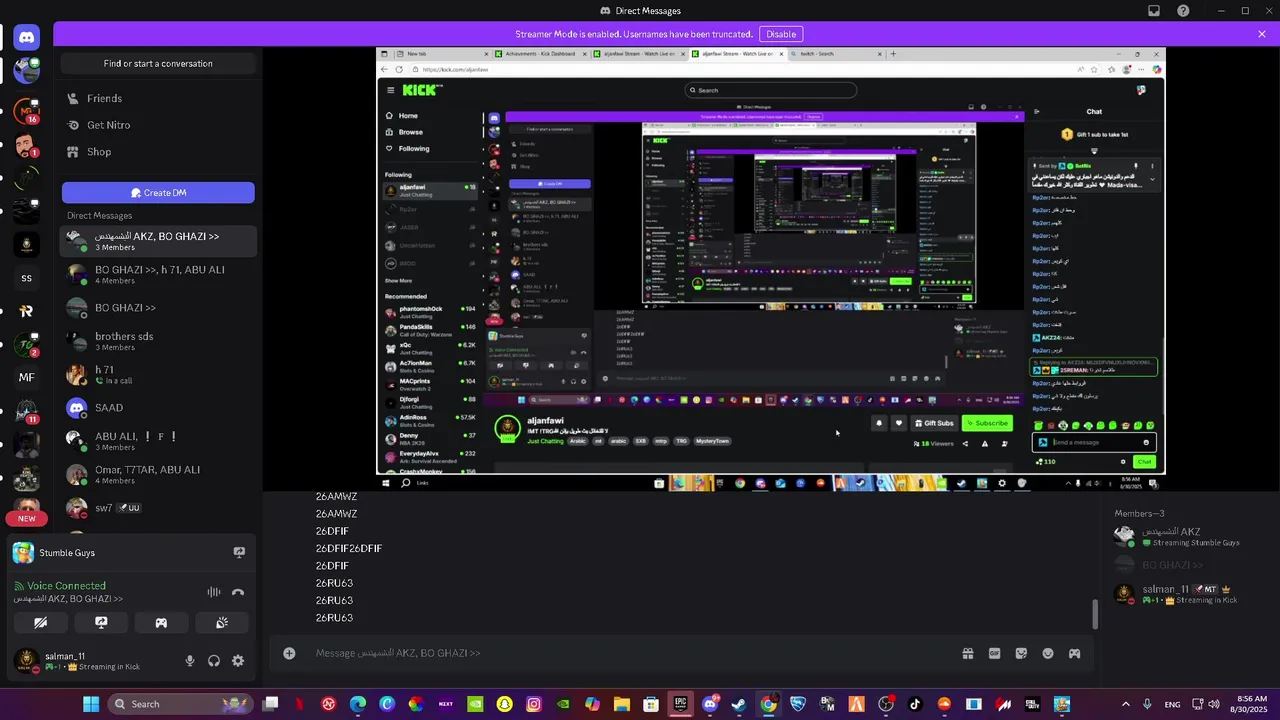Open the gift Nitro icon in message bar
Screen dimensions: 1280x720
[968, 653]
